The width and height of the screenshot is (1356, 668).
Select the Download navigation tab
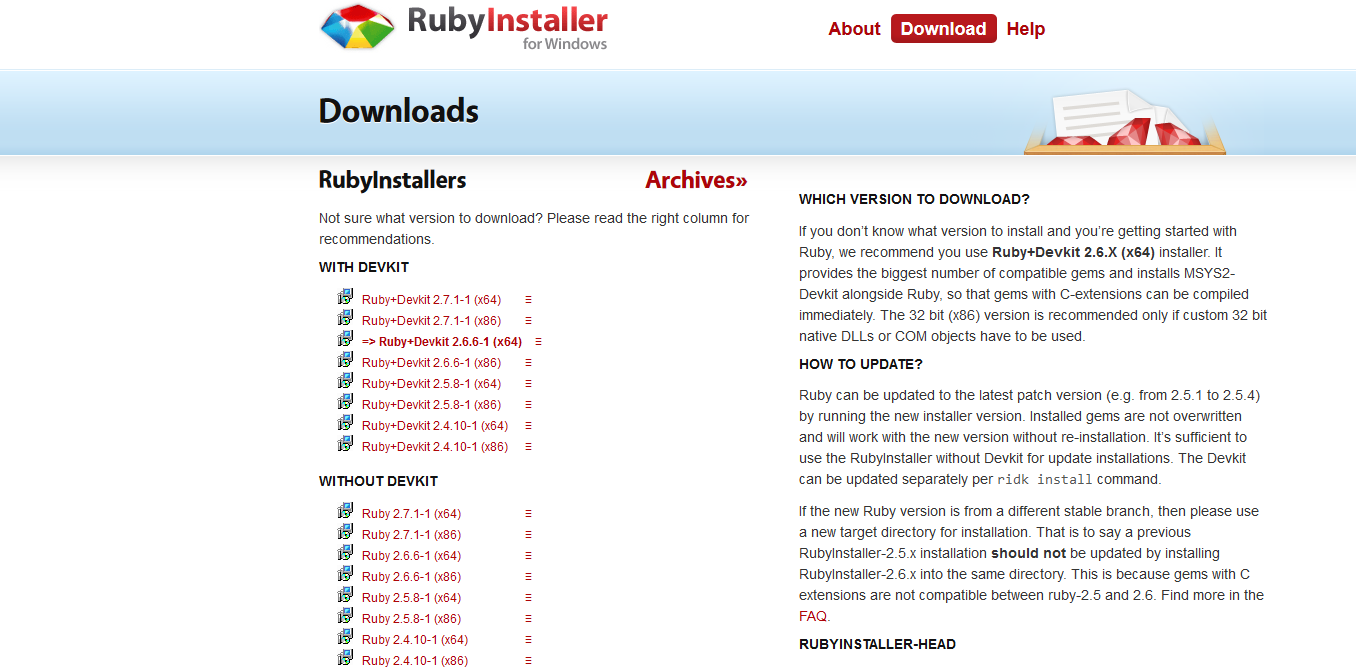[943, 29]
